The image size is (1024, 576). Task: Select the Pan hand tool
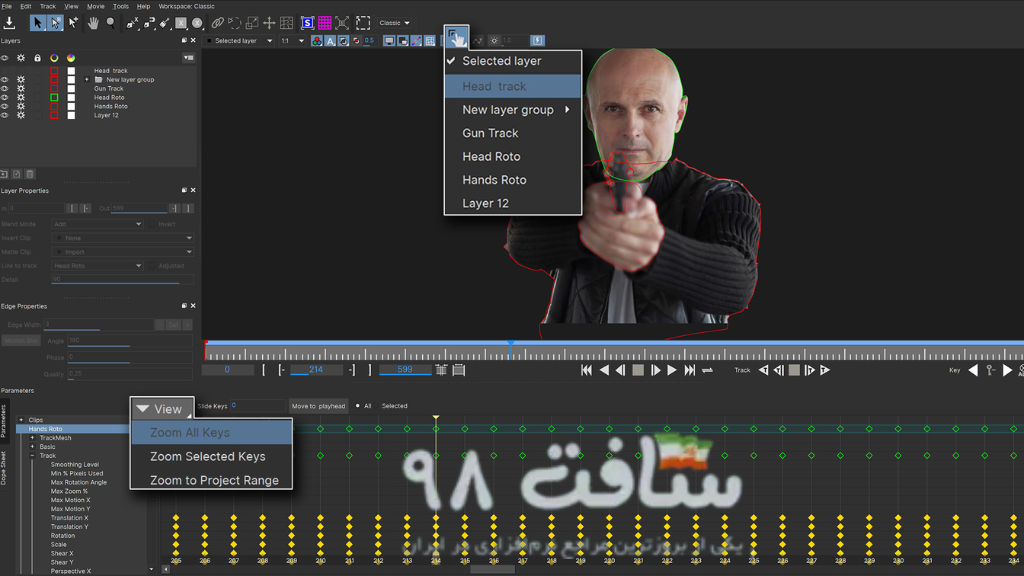[93, 23]
